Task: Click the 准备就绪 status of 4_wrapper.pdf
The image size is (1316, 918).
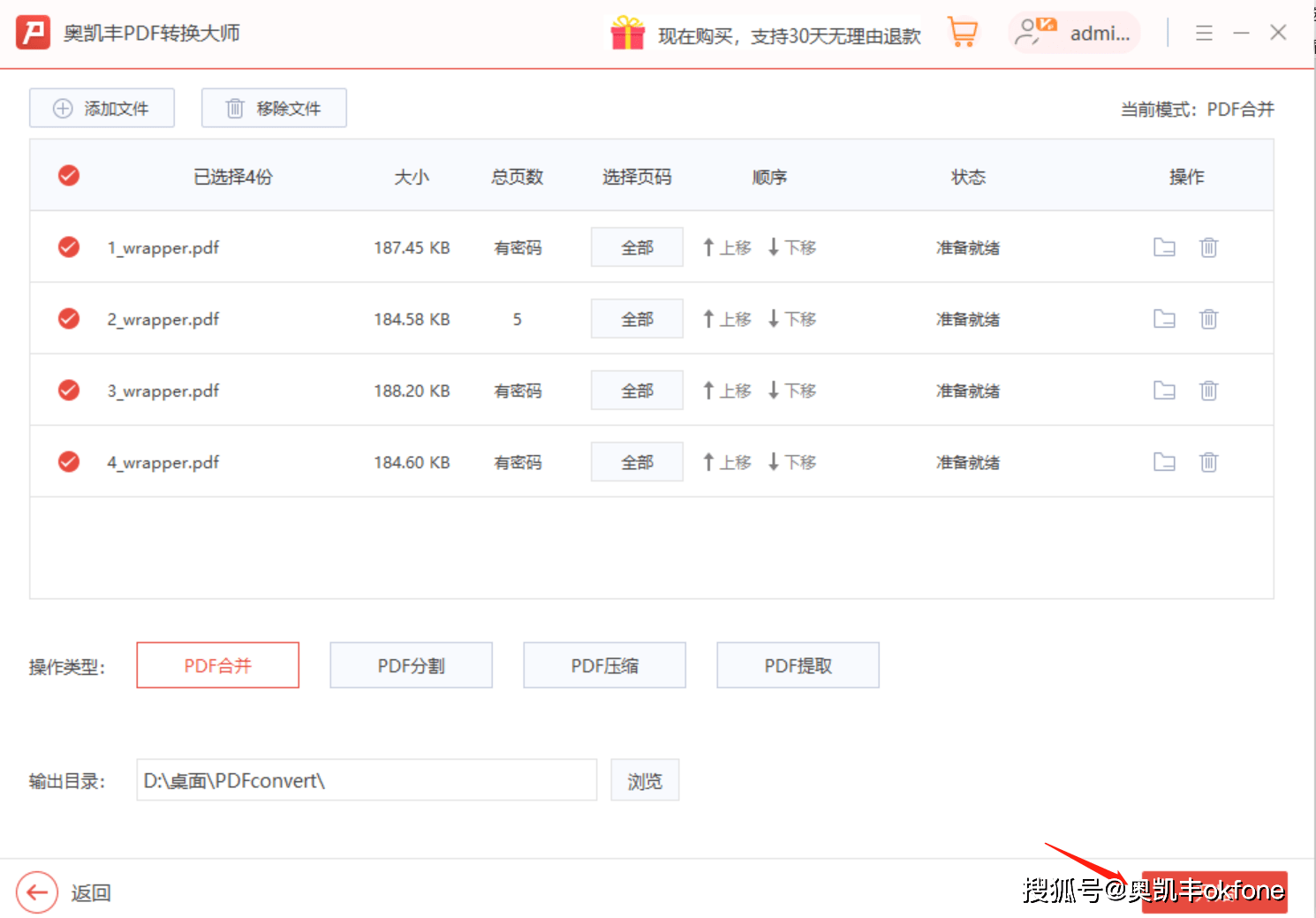Action: point(968,463)
